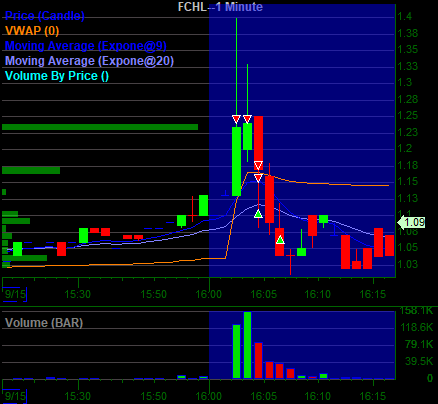Select the Volume By Price () label
The image size is (438, 404).
[57, 76]
